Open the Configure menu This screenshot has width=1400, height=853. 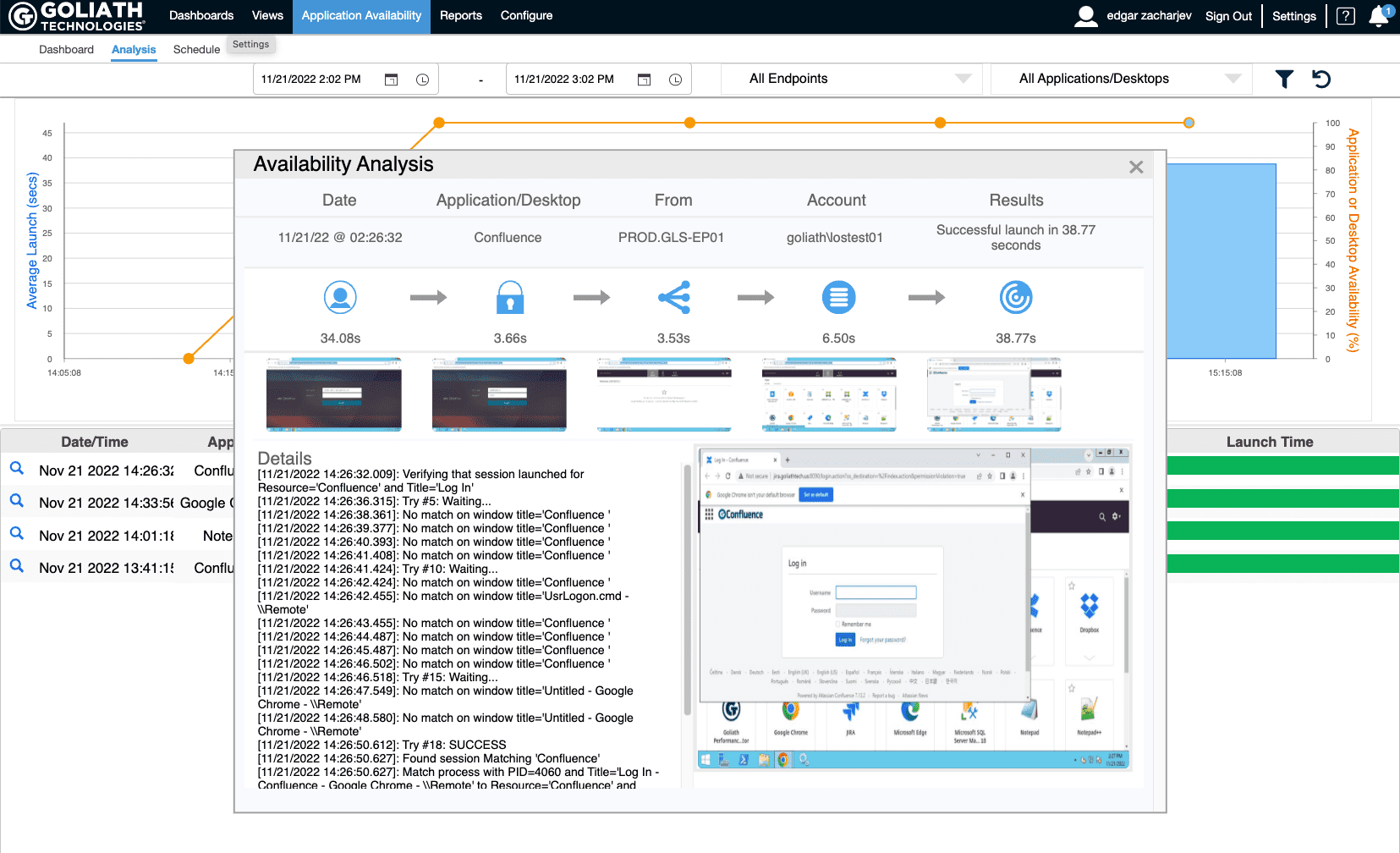point(526,16)
